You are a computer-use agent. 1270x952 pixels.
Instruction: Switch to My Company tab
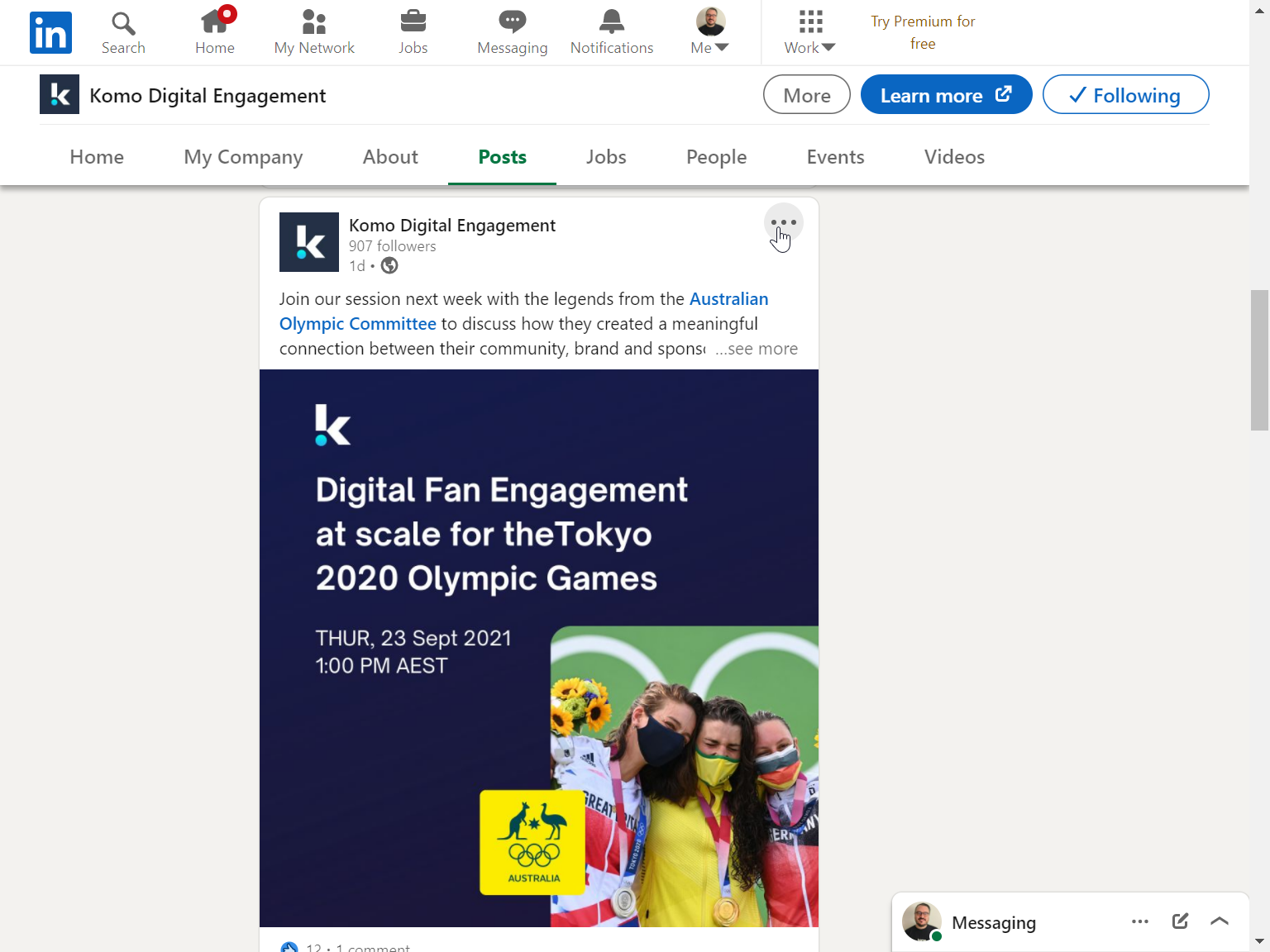click(x=243, y=157)
